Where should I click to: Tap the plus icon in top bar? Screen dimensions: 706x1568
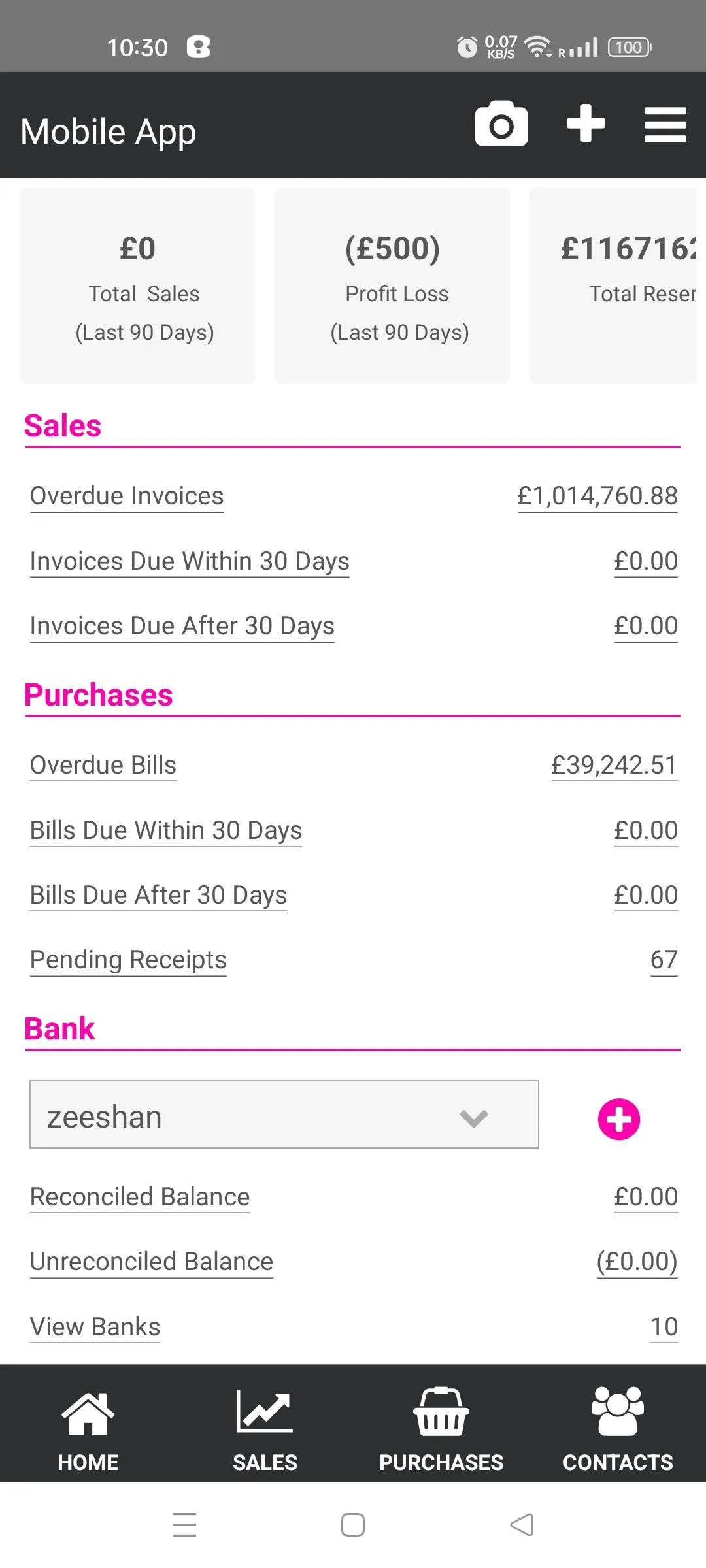586,123
